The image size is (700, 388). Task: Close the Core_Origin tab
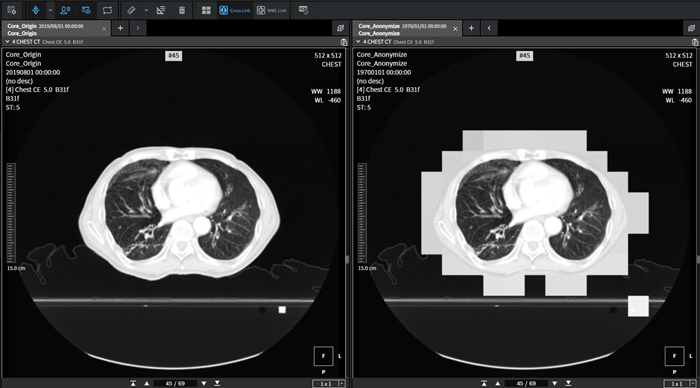104,29
